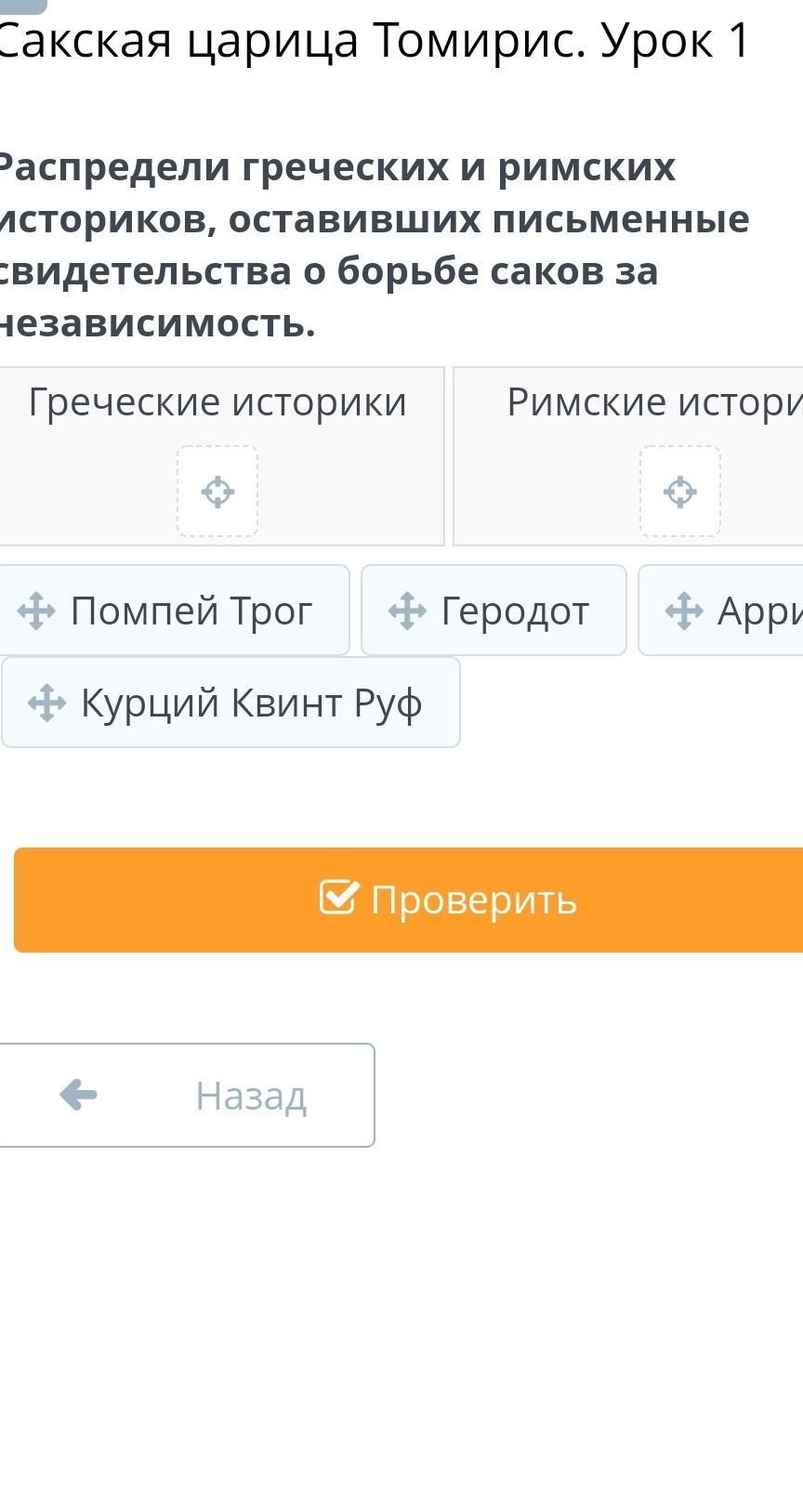Click the checkmark icon on the Проверить button
The width and height of the screenshot is (803, 1512).
337,898
